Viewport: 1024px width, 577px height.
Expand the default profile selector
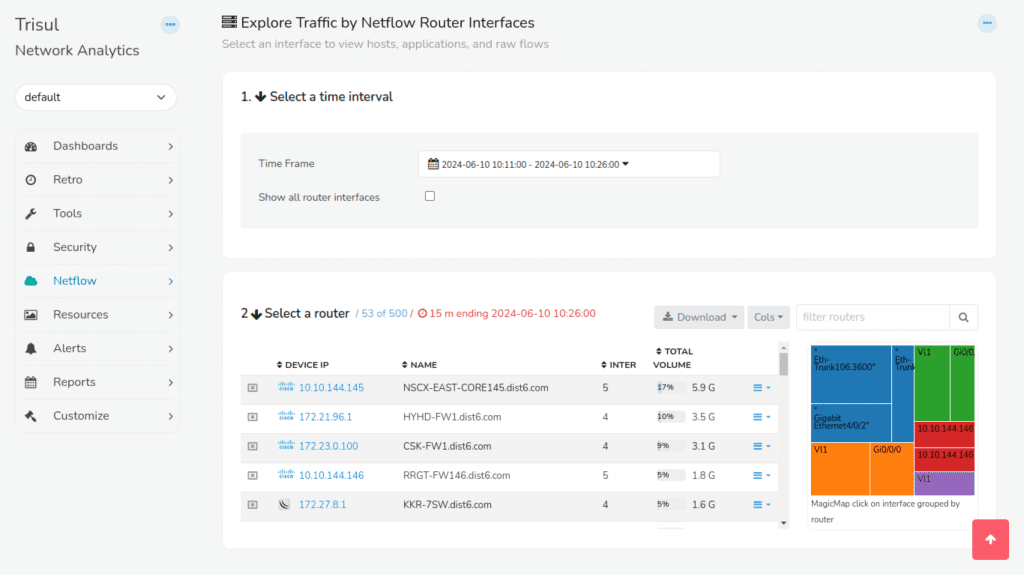pos(95,97)
